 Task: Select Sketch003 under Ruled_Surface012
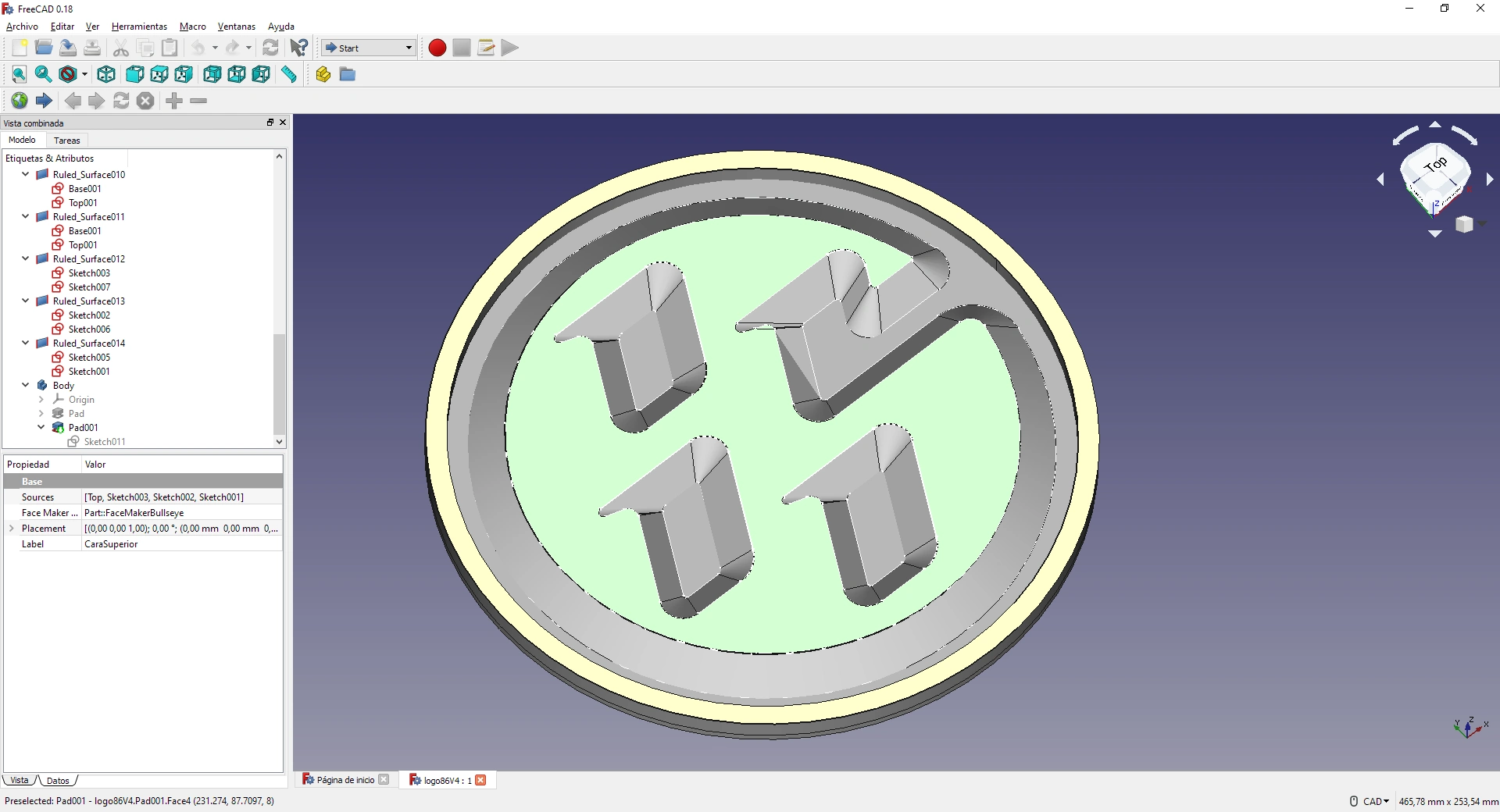coord(89,272)
